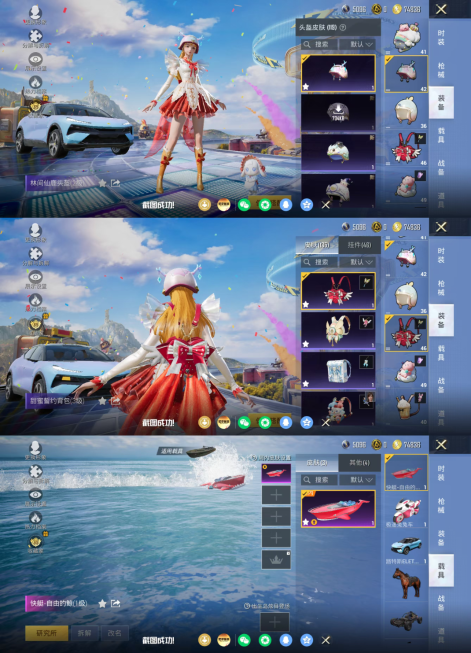Open help icon beside 头盔皮肤 title

click(343, 27)
